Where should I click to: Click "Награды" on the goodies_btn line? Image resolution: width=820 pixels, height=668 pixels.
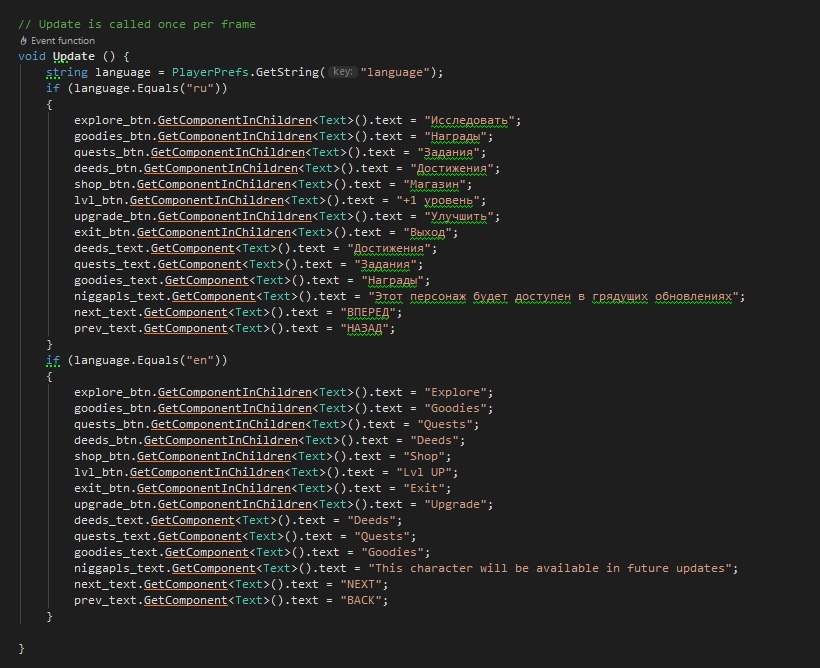coord(455,136)
